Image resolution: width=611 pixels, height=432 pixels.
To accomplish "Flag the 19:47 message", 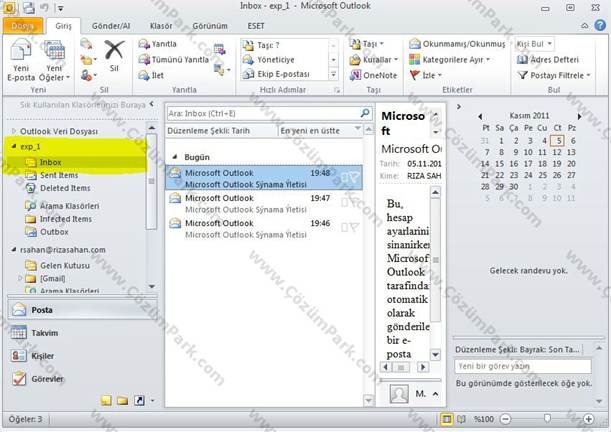I will tap(354, 201).
